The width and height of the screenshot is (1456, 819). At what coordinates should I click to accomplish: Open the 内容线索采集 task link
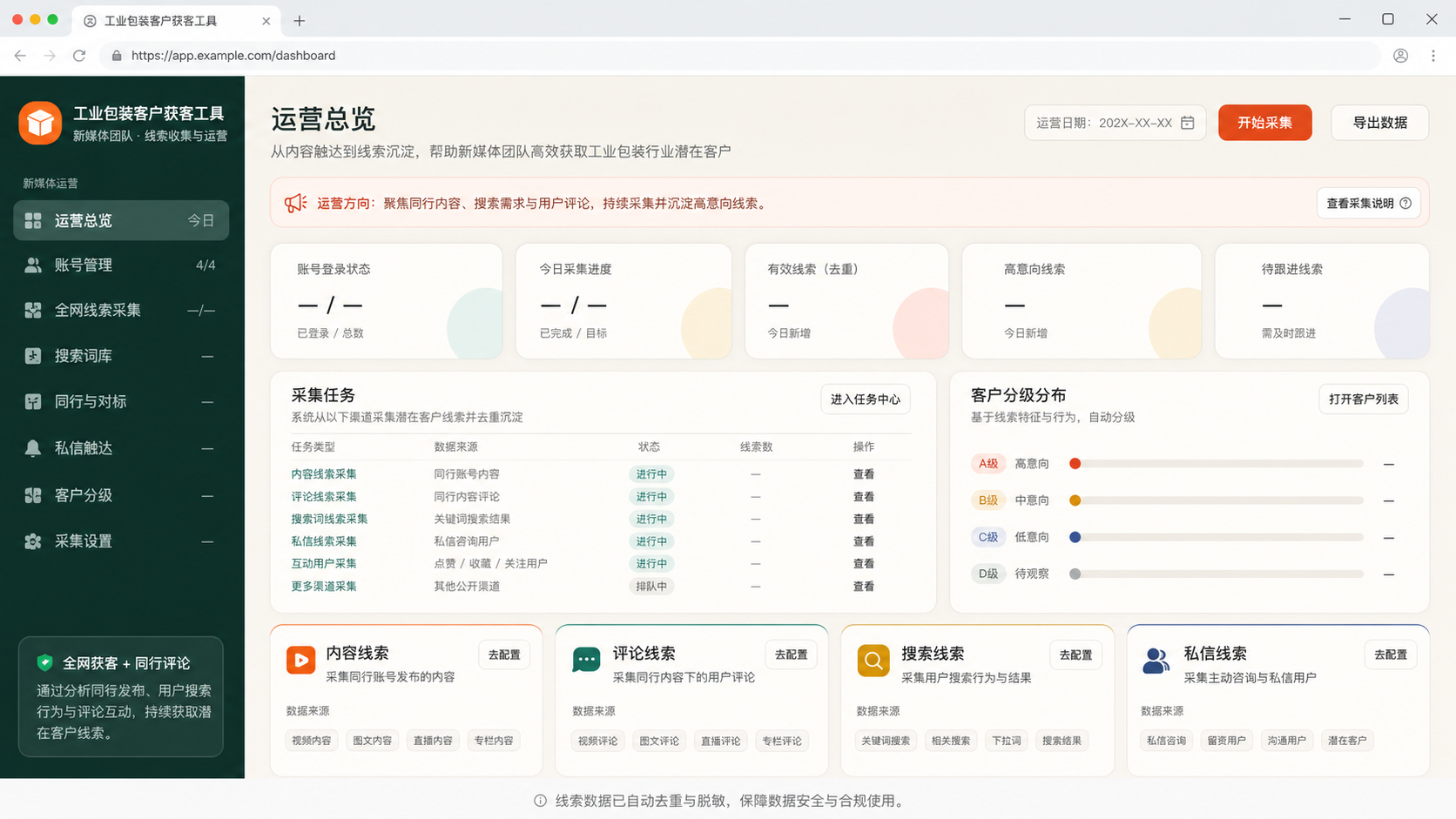[x=324, y=474]
